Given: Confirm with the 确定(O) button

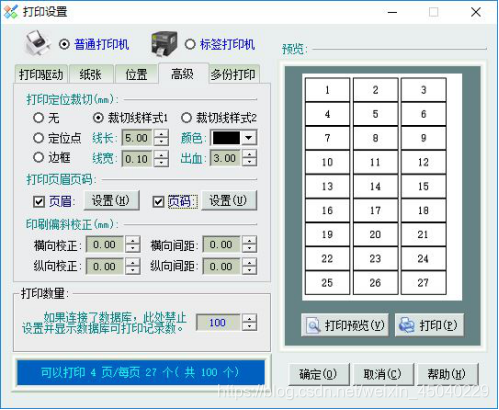Looking at the screenshot, I should point(319,374).
